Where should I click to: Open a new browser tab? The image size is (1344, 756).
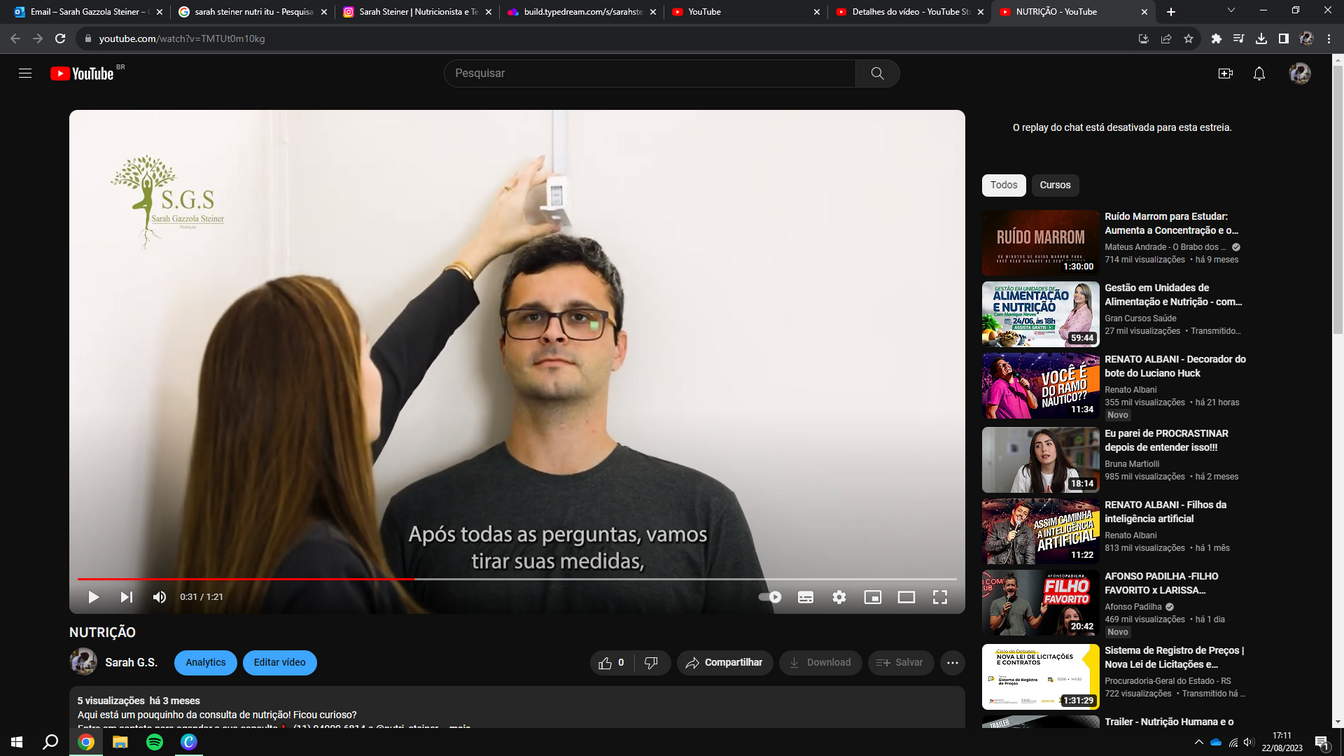[1171, 12]
